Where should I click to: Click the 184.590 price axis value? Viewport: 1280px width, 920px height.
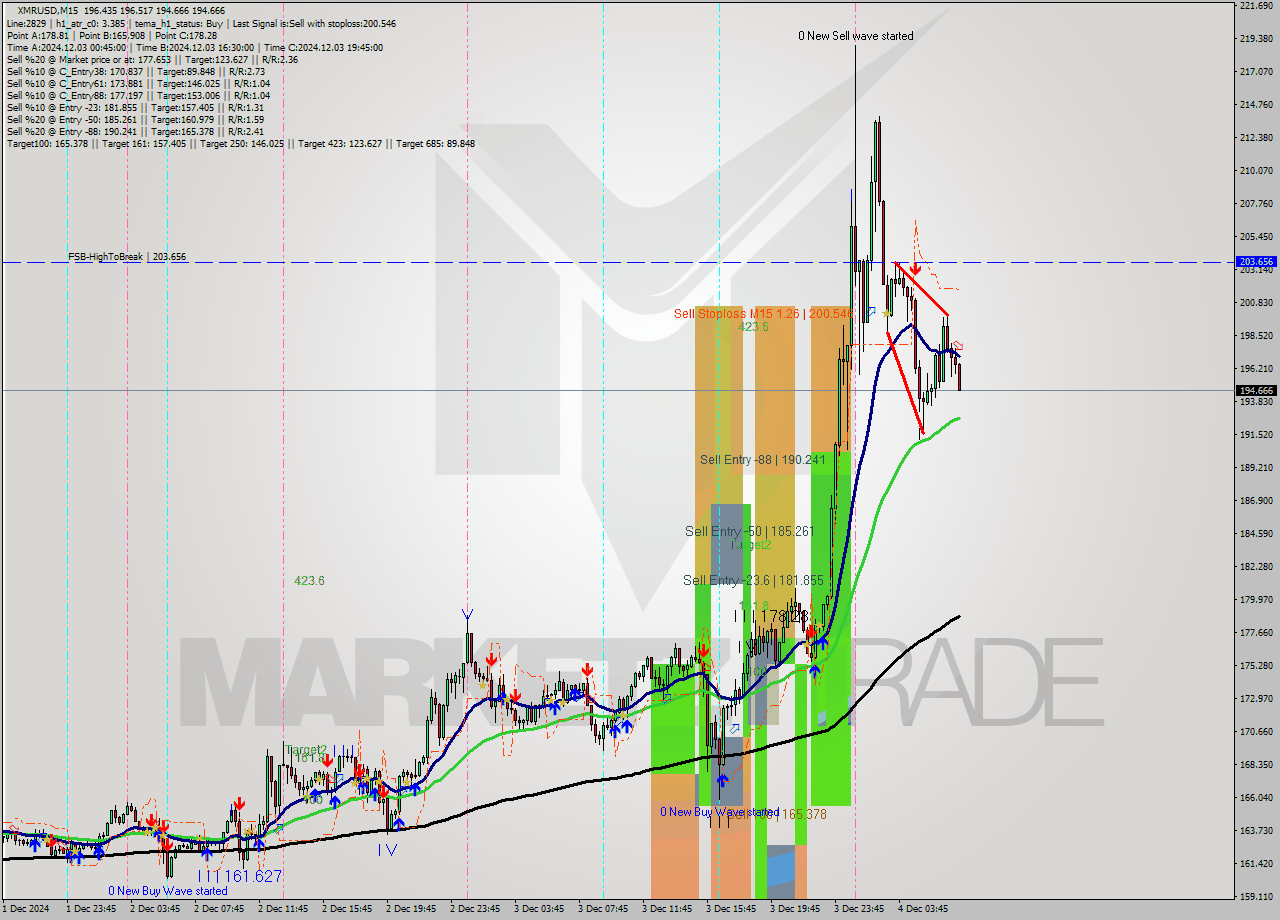(1256, 534)
